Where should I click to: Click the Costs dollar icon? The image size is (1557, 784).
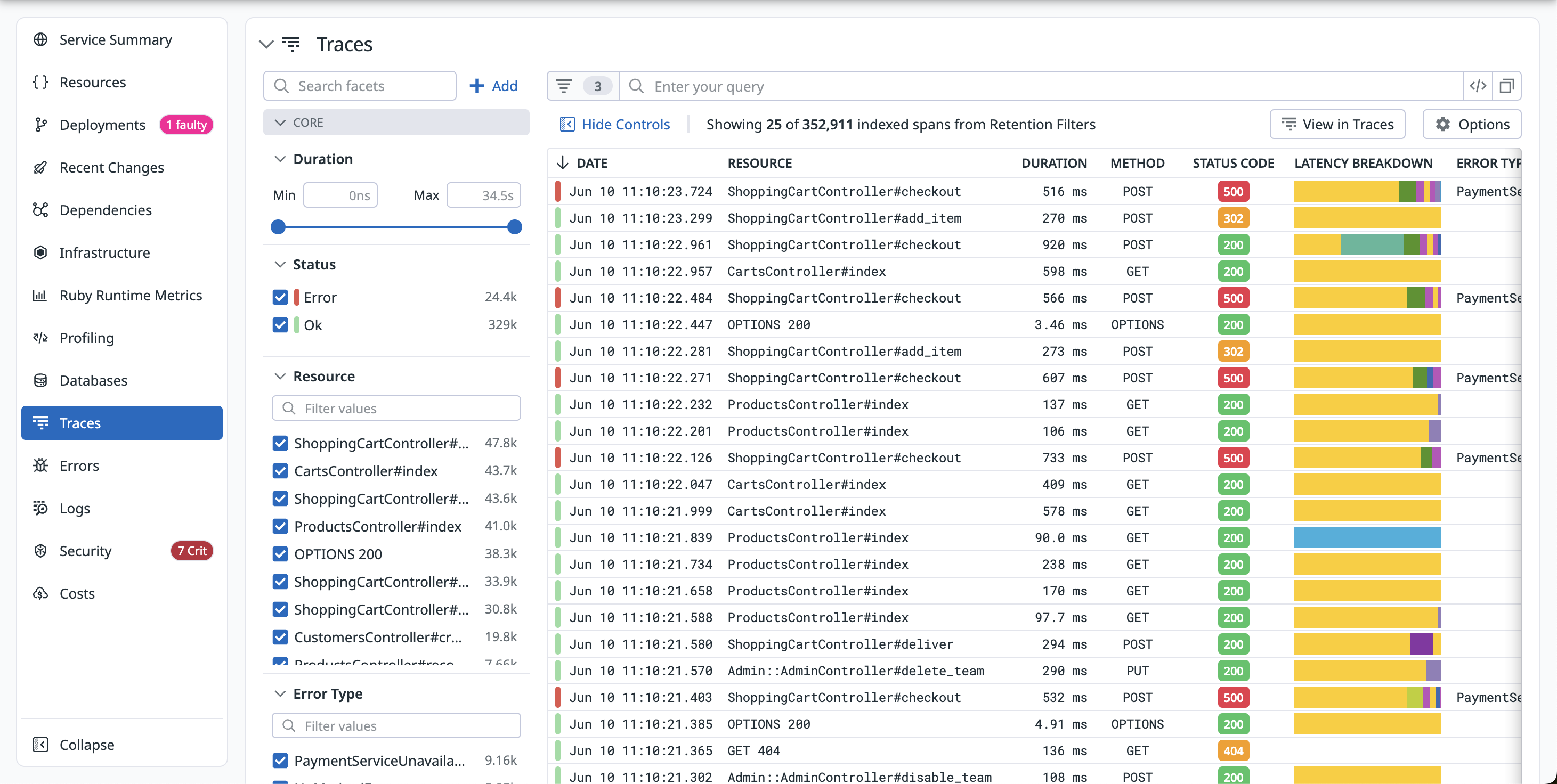point(40,593)
